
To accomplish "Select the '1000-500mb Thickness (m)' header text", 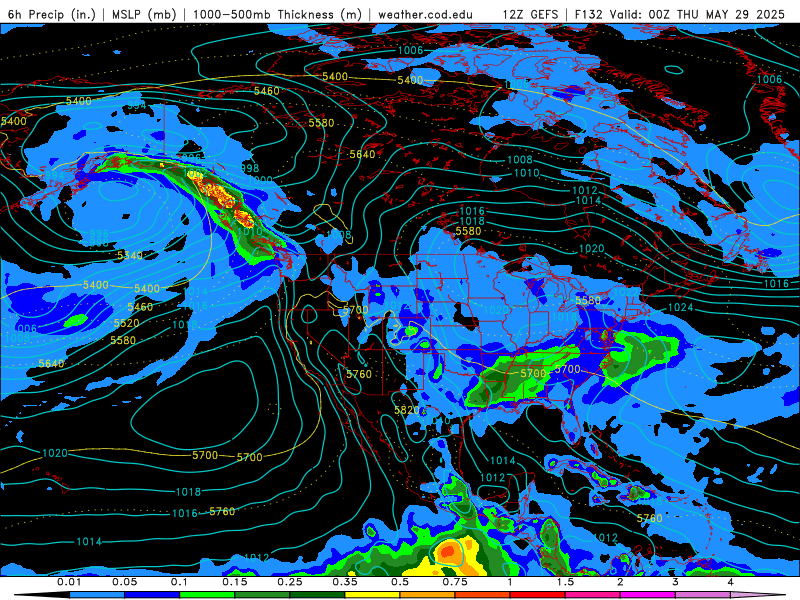I will (x=278, y=14).
